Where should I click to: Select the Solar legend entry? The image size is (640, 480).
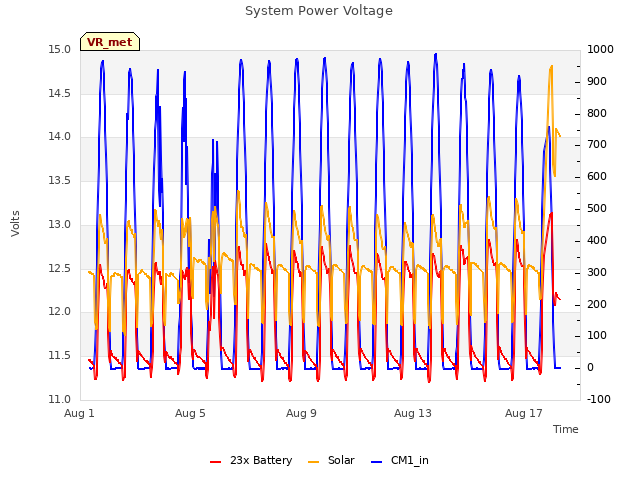point(331,460)
